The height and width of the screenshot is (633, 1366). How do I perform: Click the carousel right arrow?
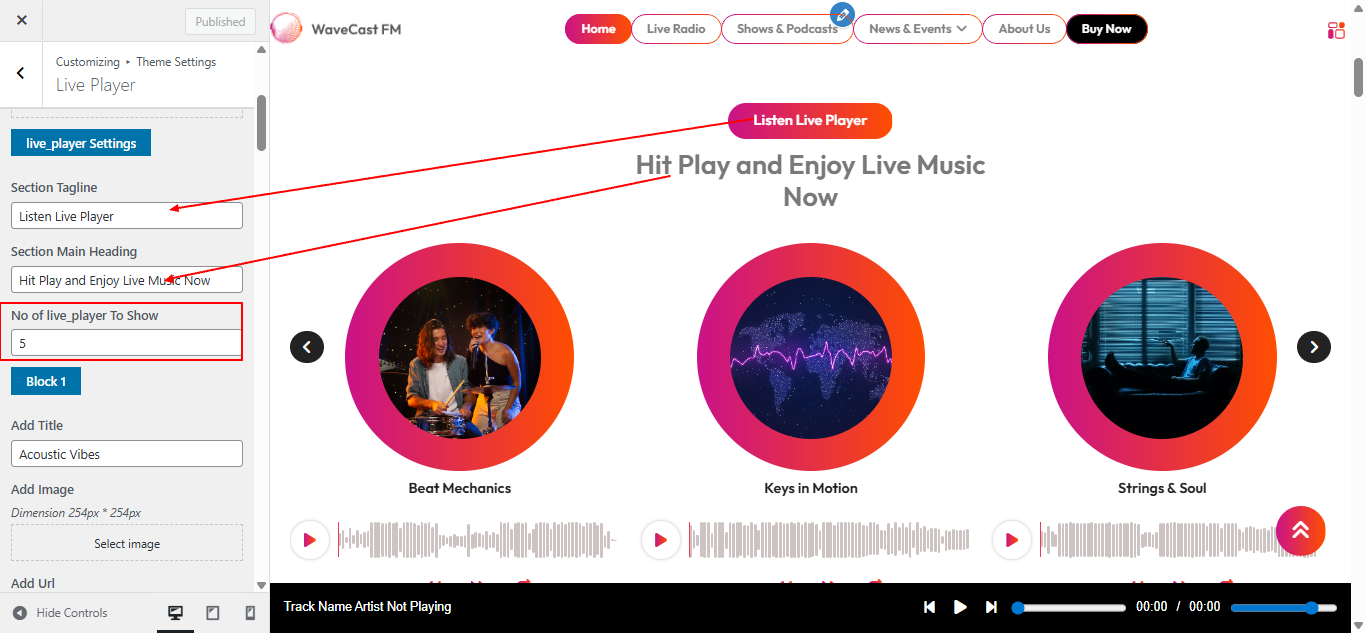pyautogui.click(x=1313, y=347)
